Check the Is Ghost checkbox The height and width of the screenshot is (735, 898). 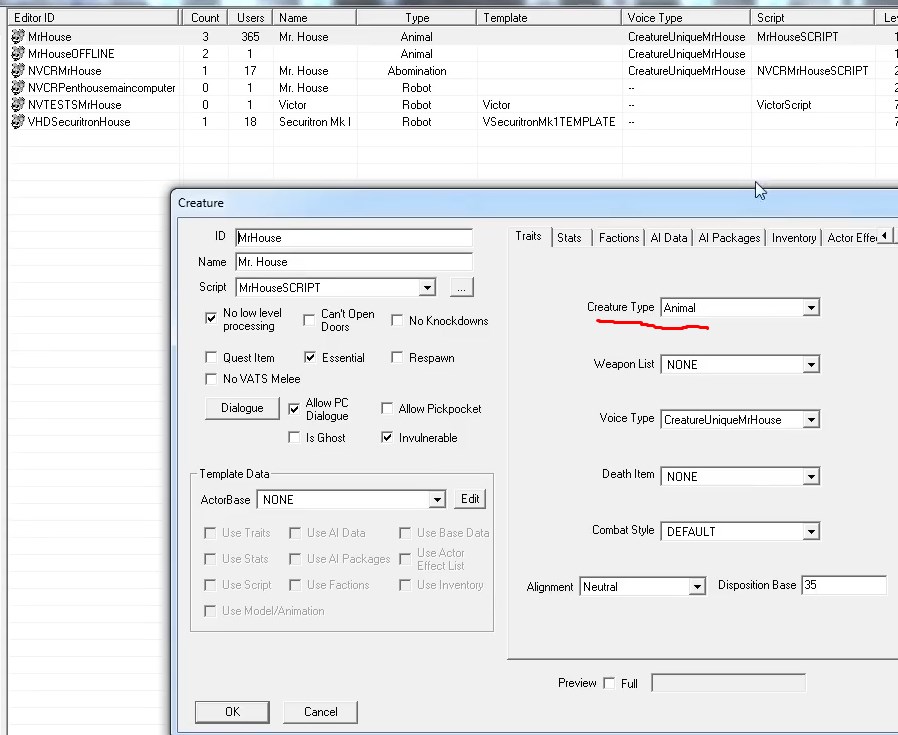click(294, 438)
